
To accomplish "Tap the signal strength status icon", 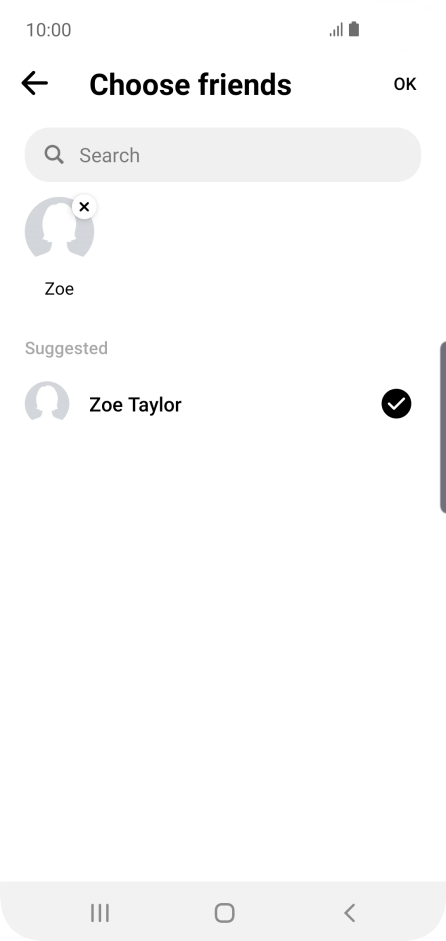I will tap(336, 29).
